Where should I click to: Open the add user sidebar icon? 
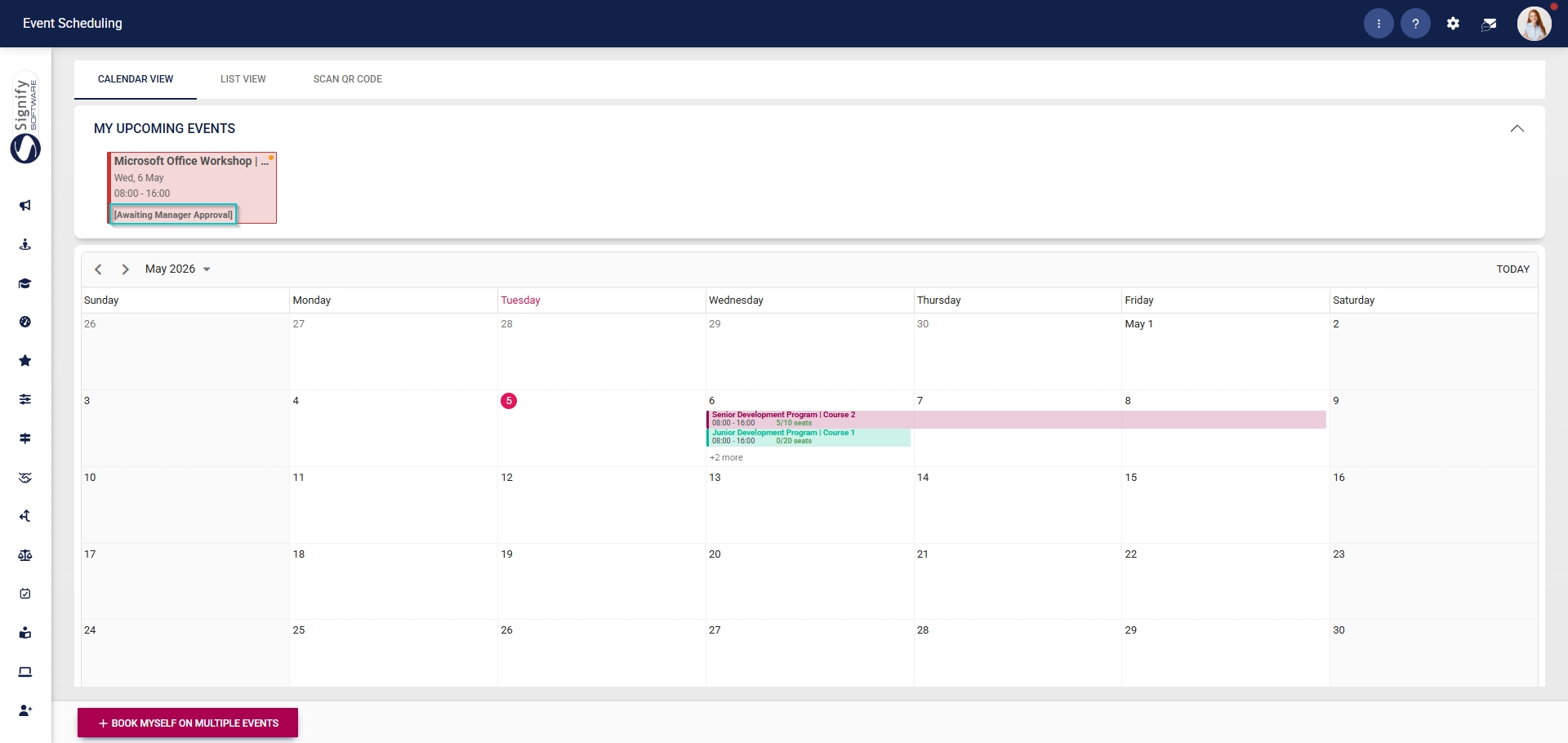[x=25, y=710]
